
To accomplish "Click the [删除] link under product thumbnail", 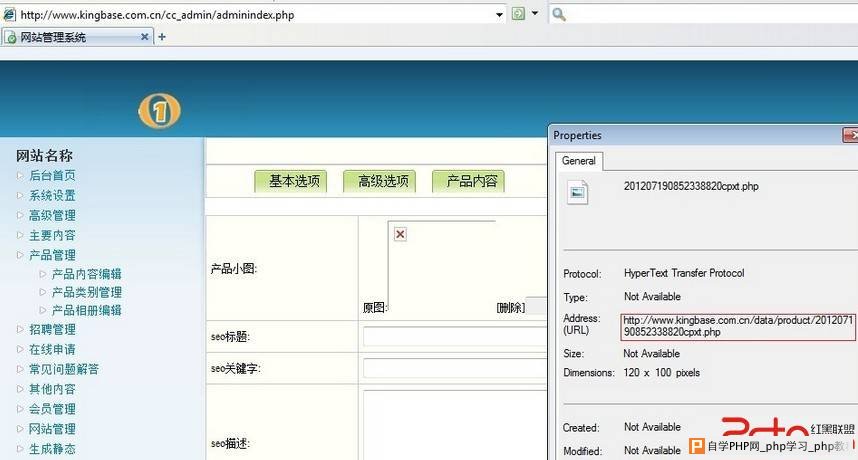I will pos(510,308).
